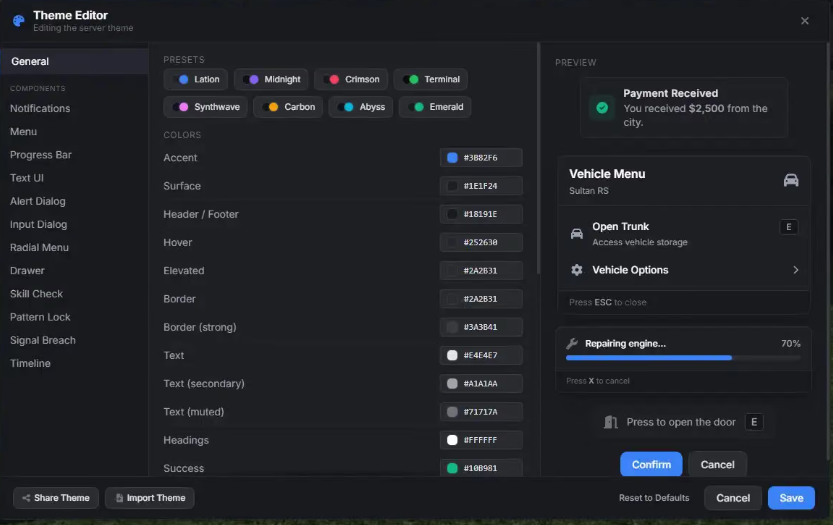
Task: Open the Alert Dialog component settings
Action: pos(37,201)
